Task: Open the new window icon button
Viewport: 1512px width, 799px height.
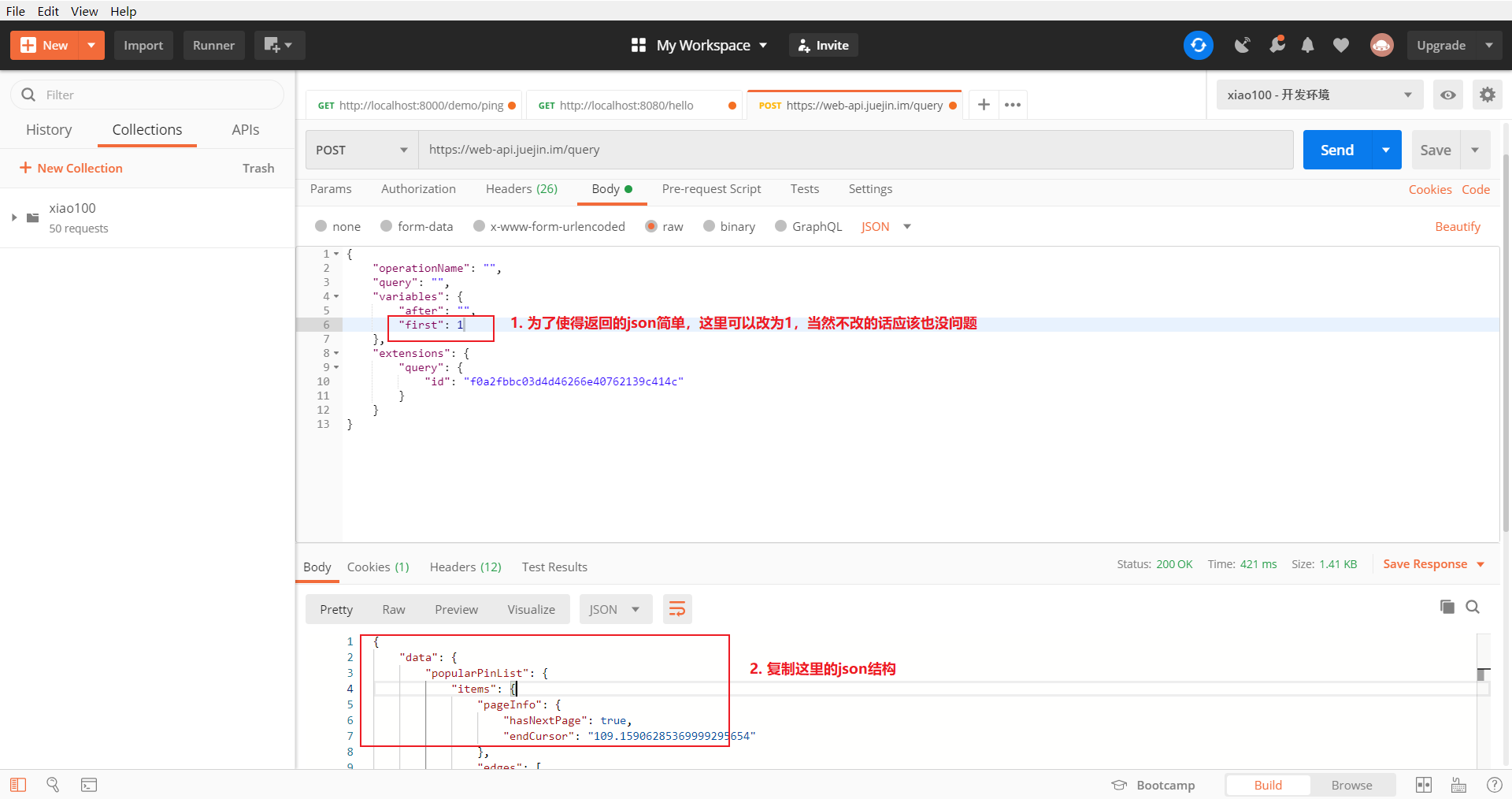Action: coord(279,45)
